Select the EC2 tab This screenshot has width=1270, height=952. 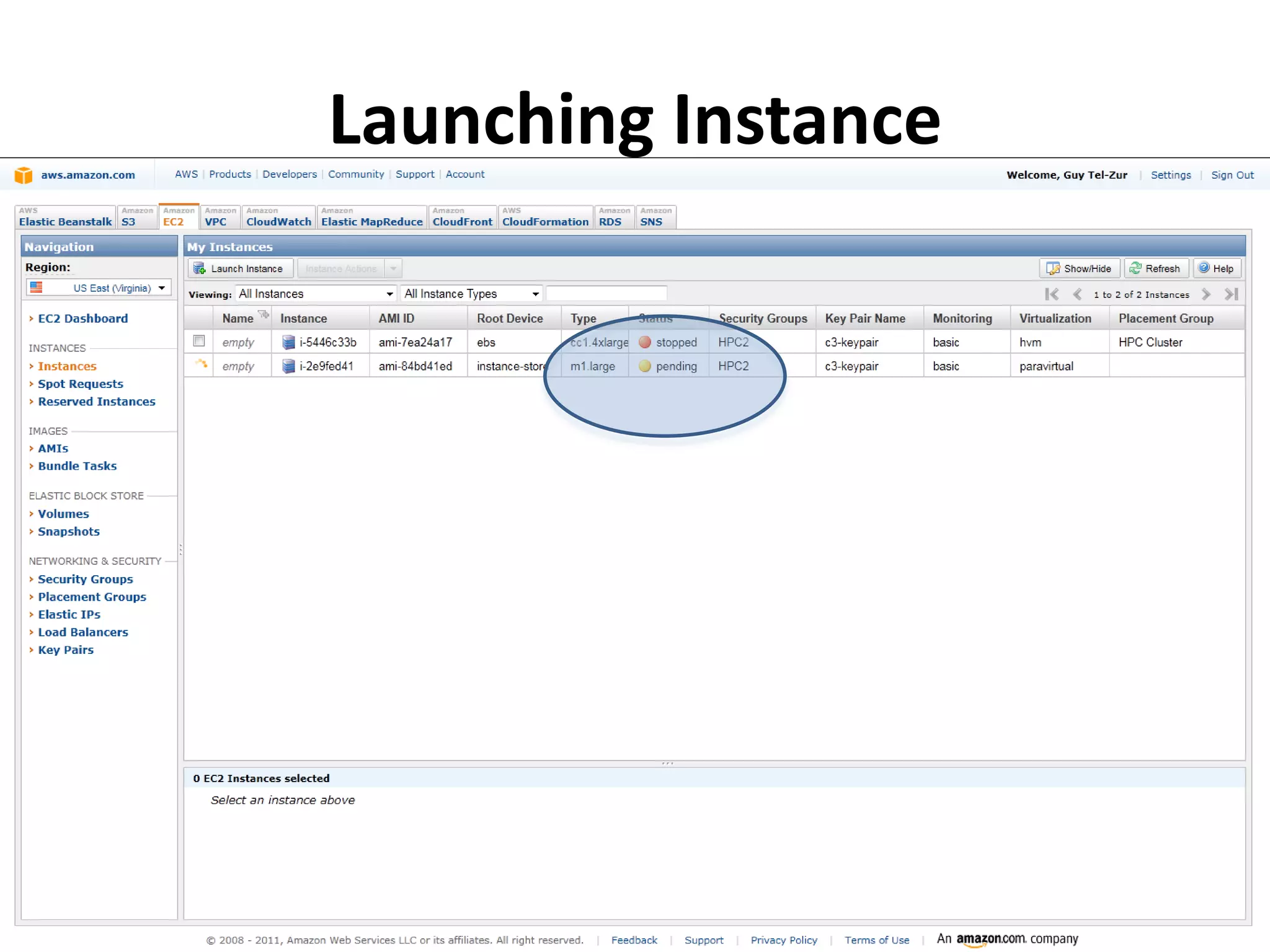pos(179,216)
